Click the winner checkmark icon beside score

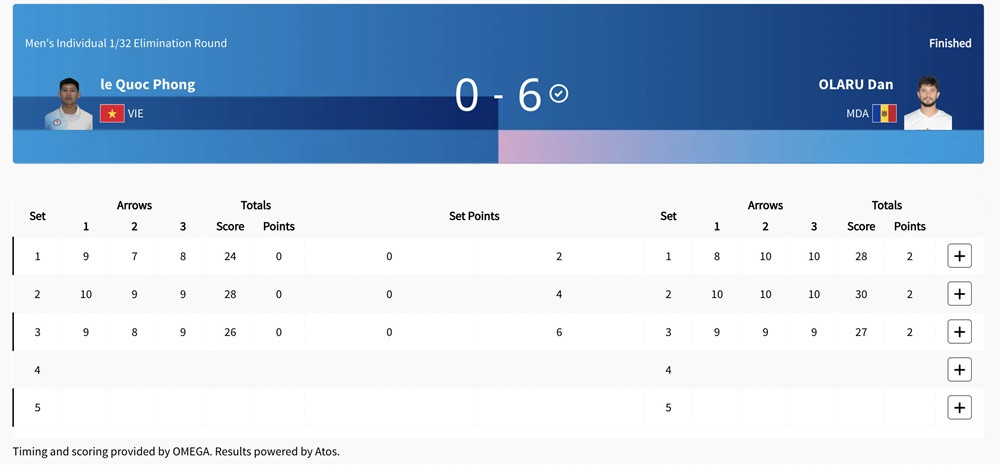pyautogui.click(x=559, y=93)
